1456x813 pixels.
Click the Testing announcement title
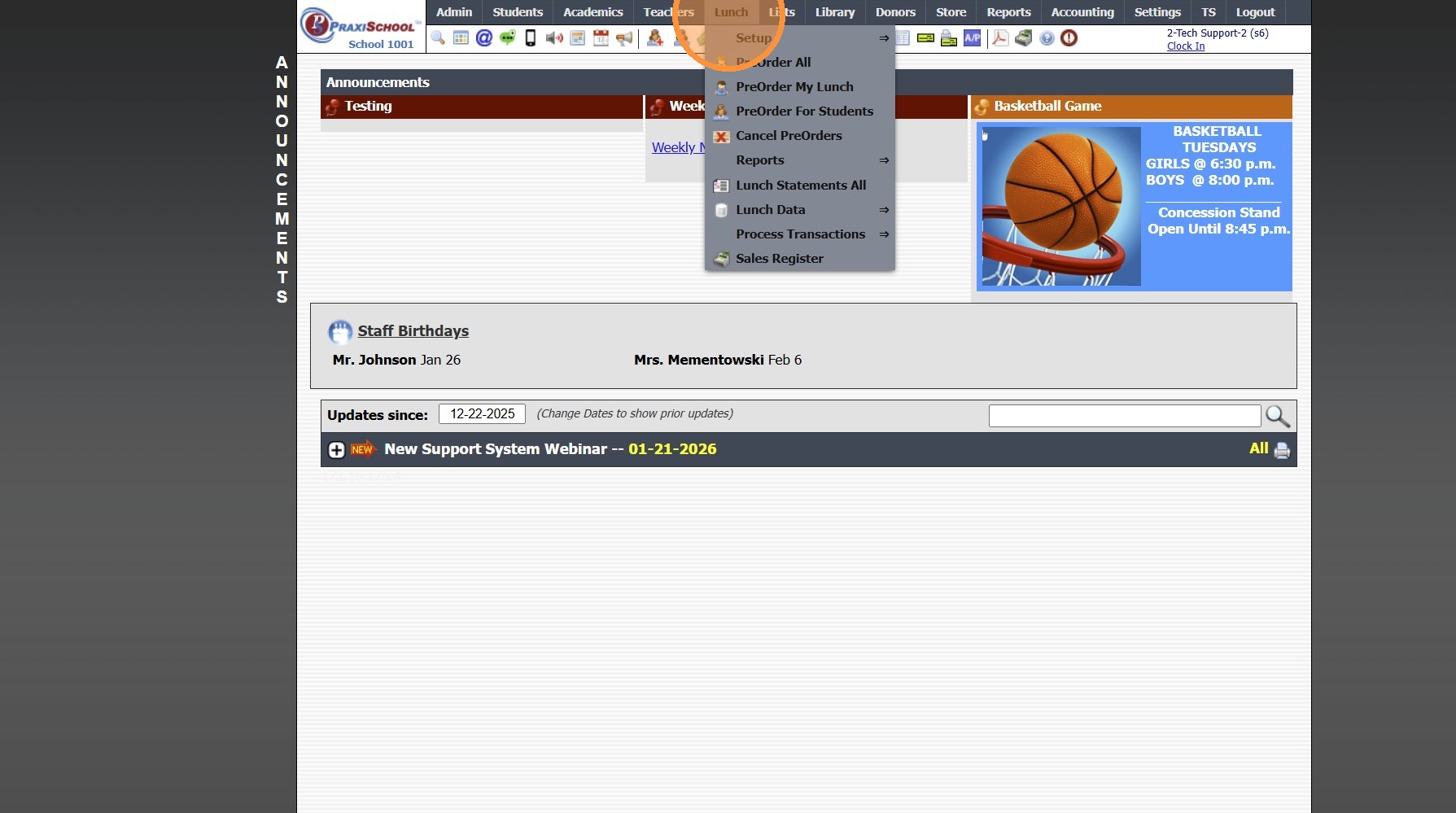click(368, 106)
